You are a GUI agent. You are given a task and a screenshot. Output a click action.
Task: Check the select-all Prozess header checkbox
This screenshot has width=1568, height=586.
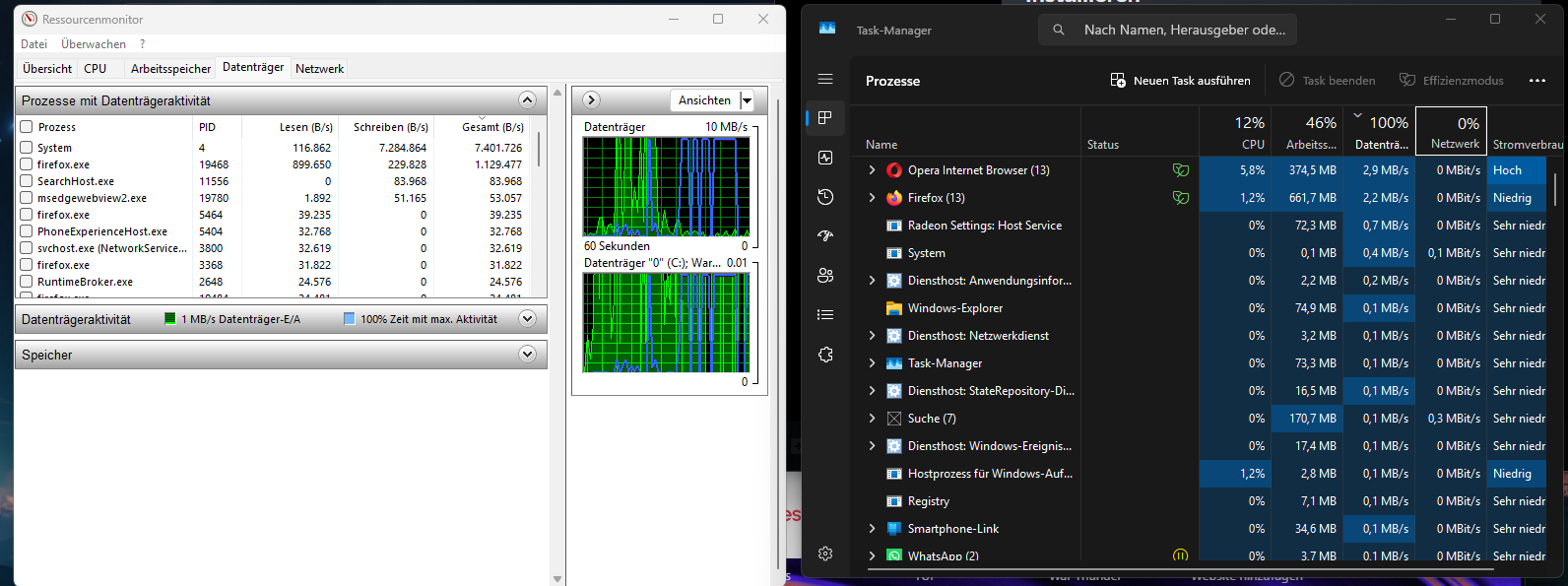tap(27, 127)
